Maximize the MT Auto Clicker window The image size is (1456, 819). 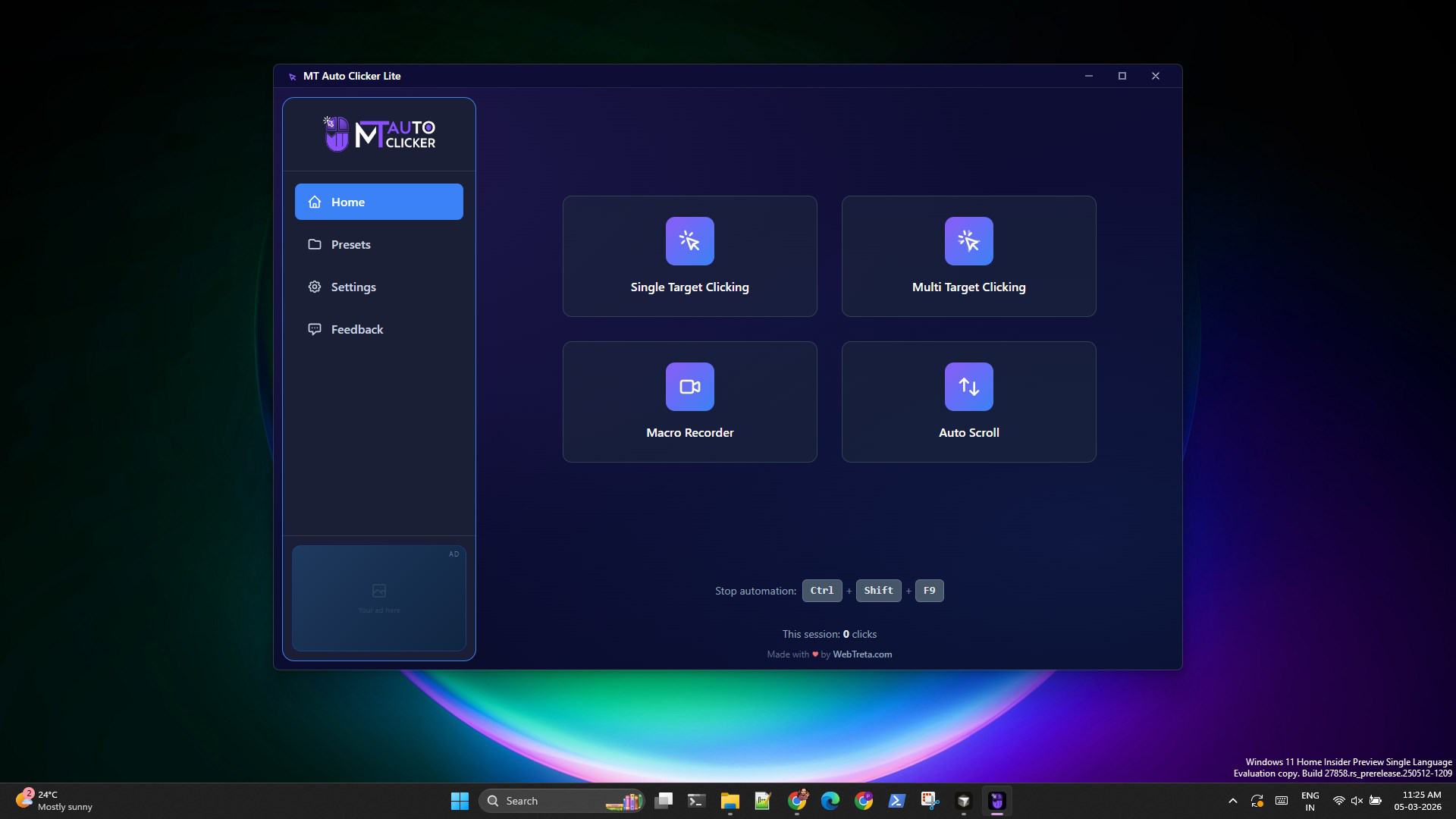[x=1122, y=76]
